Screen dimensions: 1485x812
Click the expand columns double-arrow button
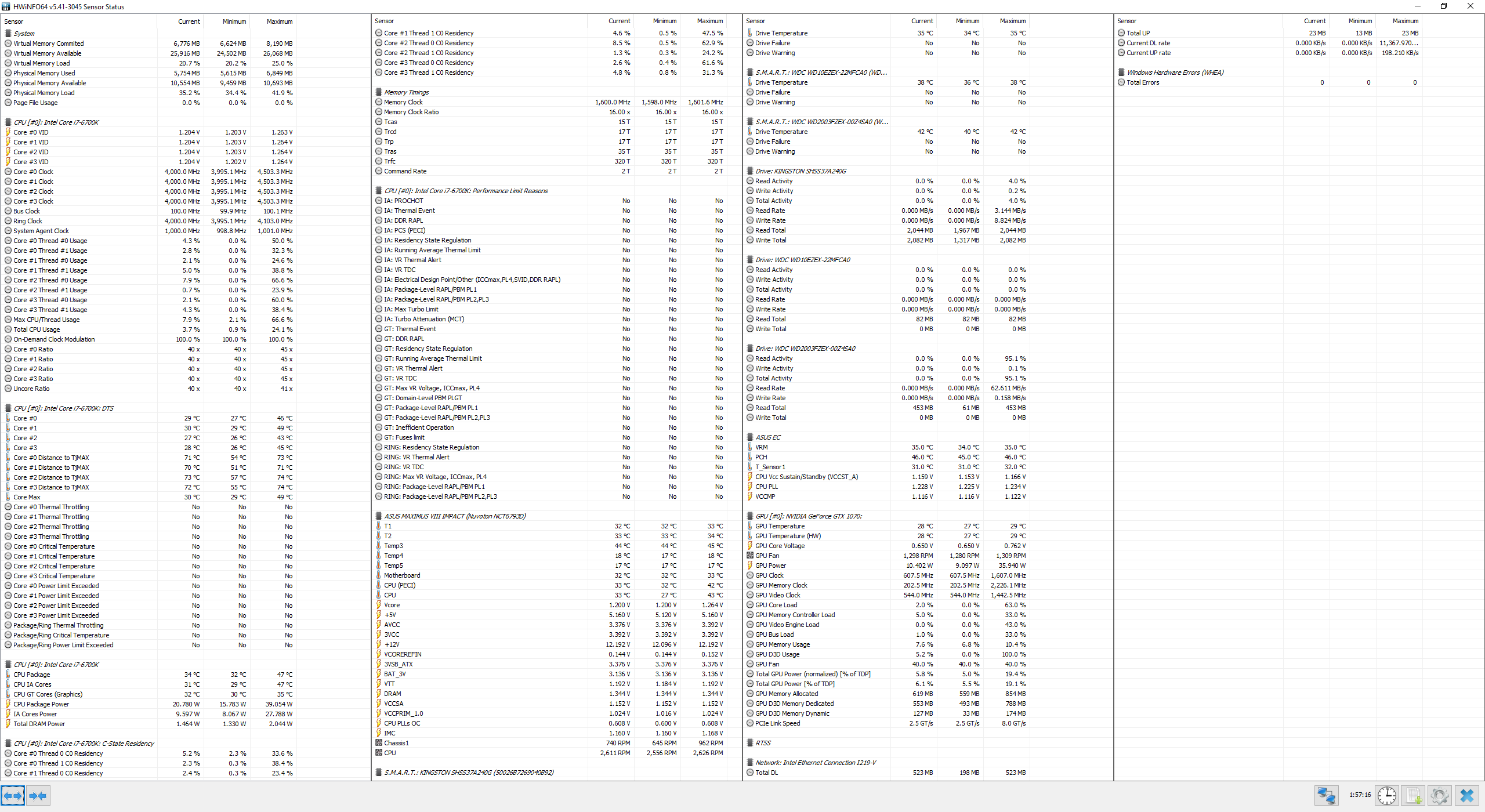pyautogui.click(x=13, y=796)
